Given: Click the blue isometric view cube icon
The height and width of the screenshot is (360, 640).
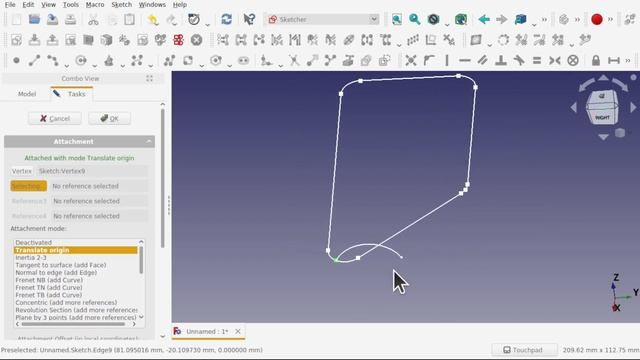Looking at the screenshot, I should (x=520, y=19).
